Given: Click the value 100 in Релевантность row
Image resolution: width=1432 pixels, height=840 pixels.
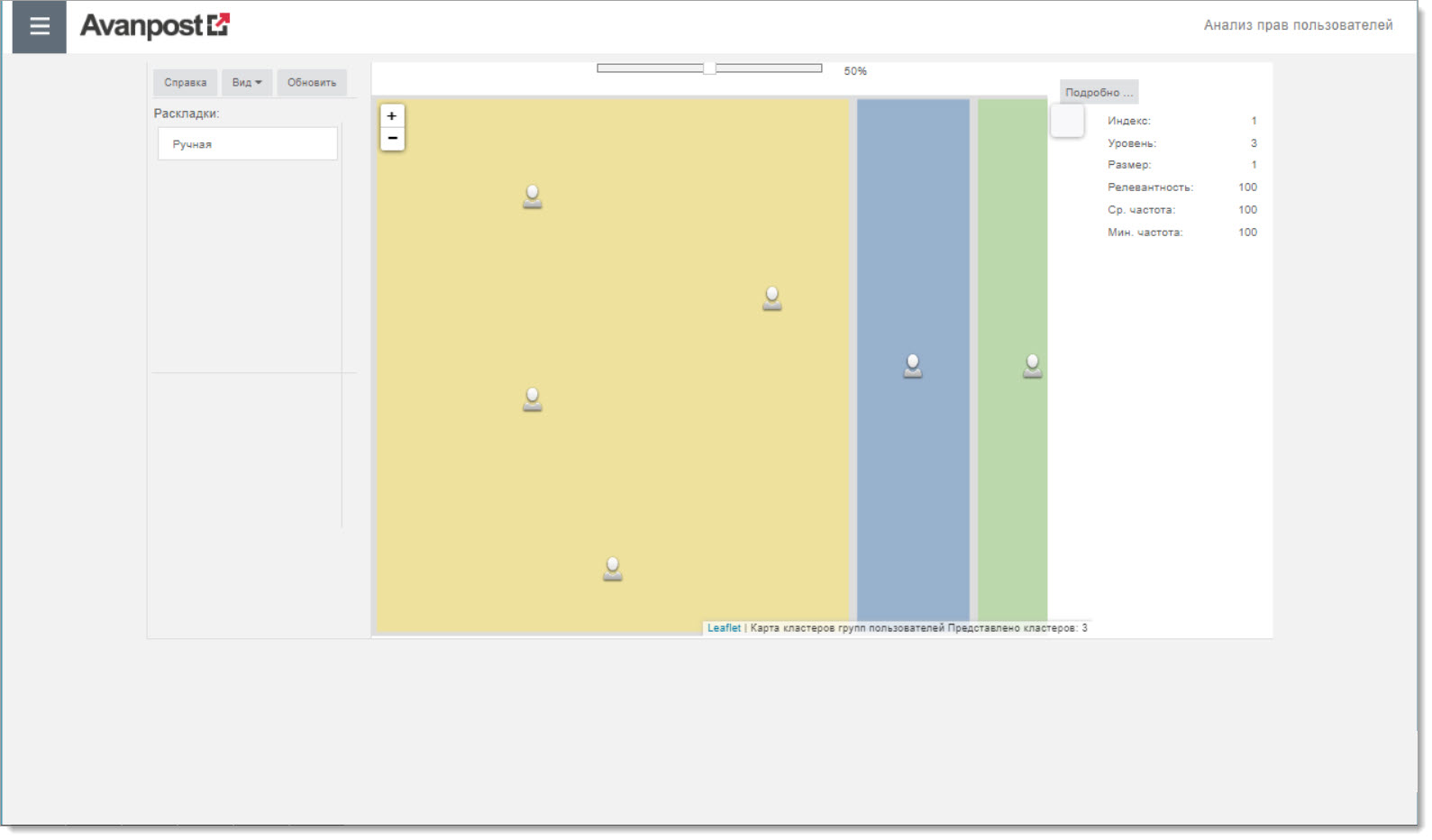Looking at the screenshot, I should click(x=1247, y=187).
